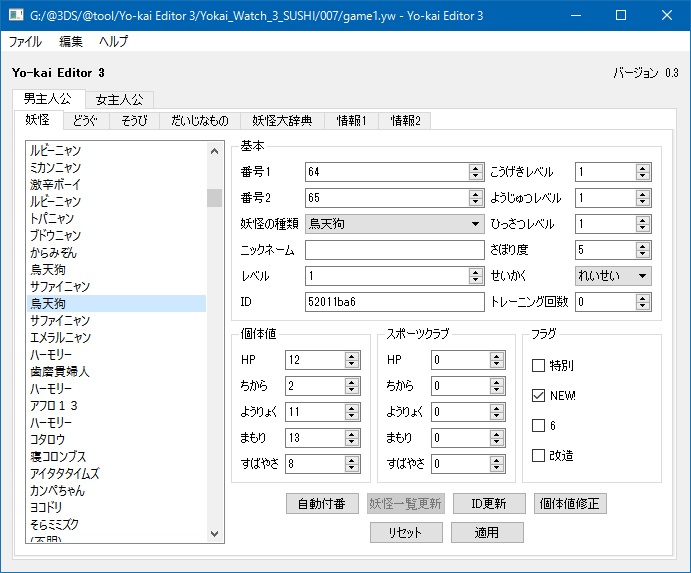Enable the flag checkbox labeled 6
The height and width of the screenshot is (573, 691).
pyautogui.click(x=539, y=425)
